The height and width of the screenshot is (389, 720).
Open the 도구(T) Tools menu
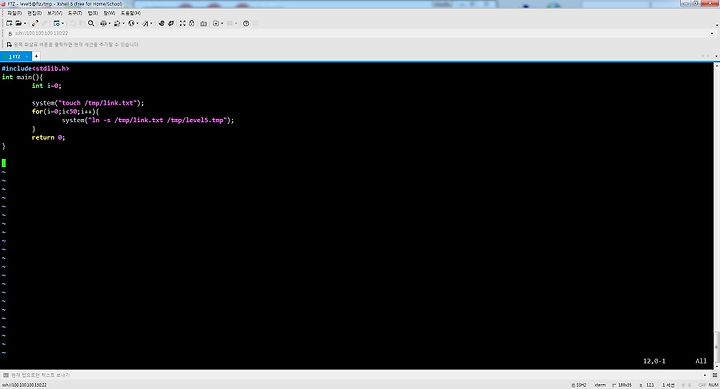75,13
